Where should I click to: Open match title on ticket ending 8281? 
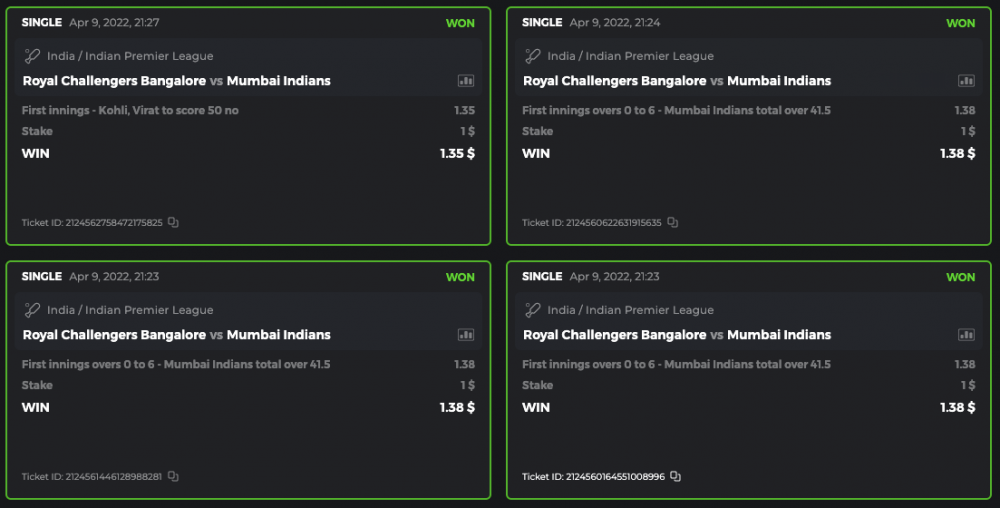click(176, 335)
